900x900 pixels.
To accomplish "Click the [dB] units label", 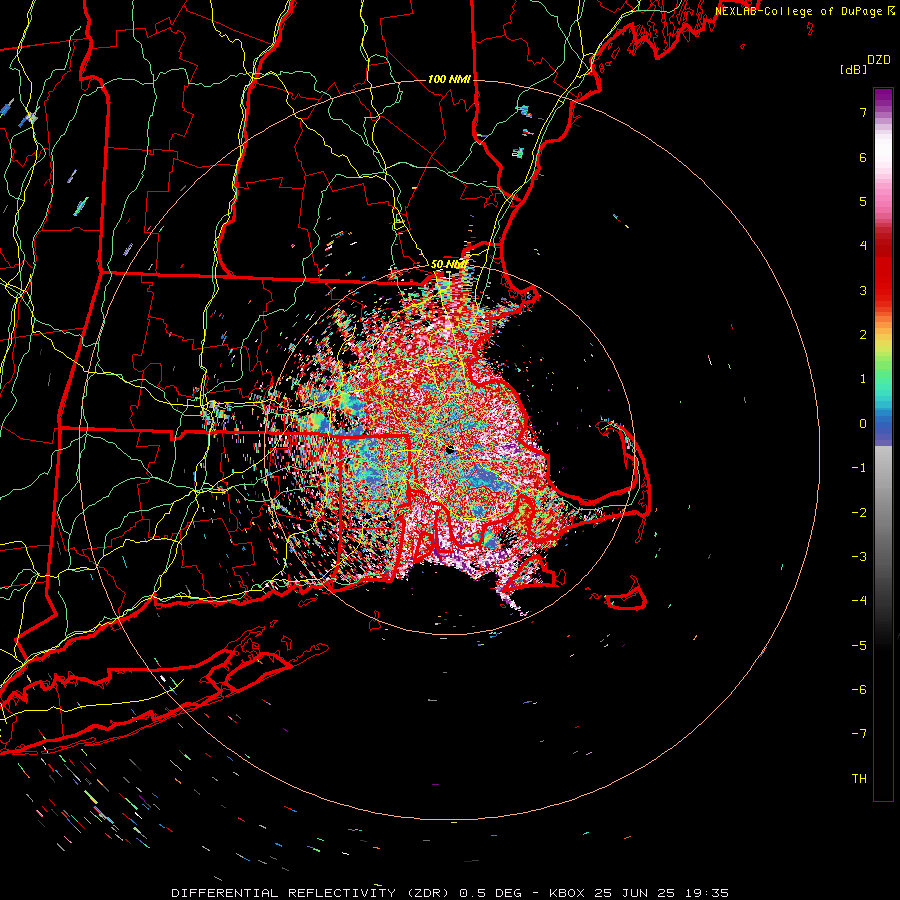I will (x=854, y=69).
